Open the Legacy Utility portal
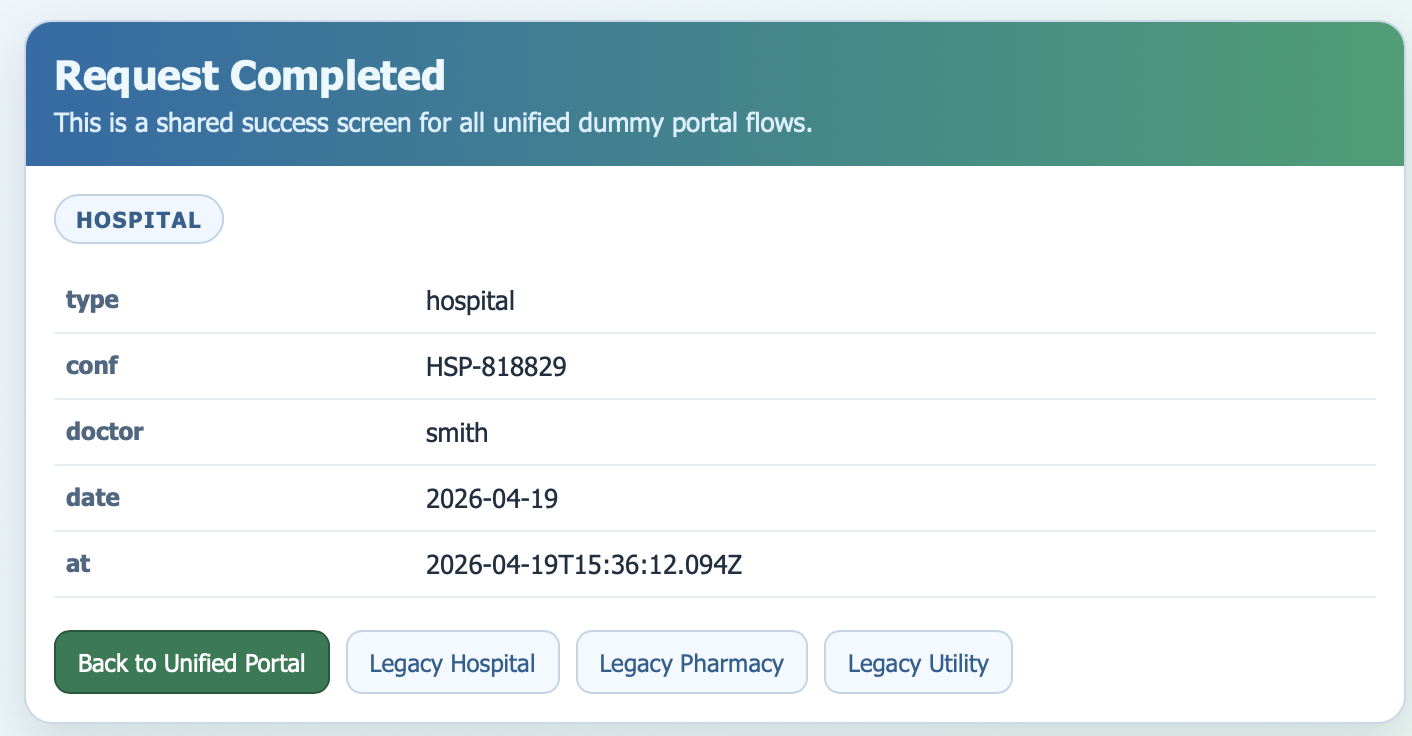This screenshot has height=736, width=1412. point(917,662)
